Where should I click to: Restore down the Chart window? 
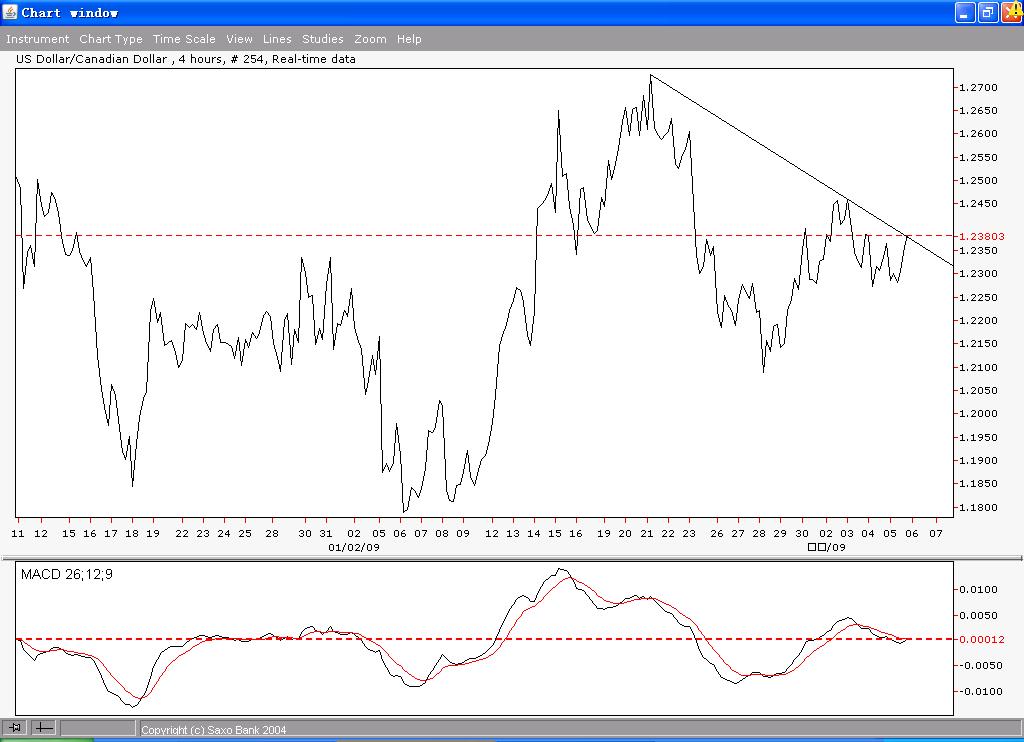tap(987, 12)
